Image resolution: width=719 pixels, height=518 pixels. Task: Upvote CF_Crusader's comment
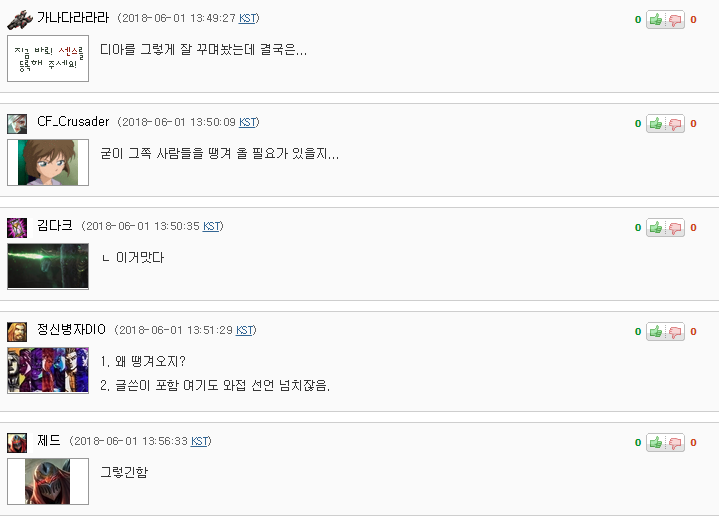pyautogui.click(x=656, y=123)
